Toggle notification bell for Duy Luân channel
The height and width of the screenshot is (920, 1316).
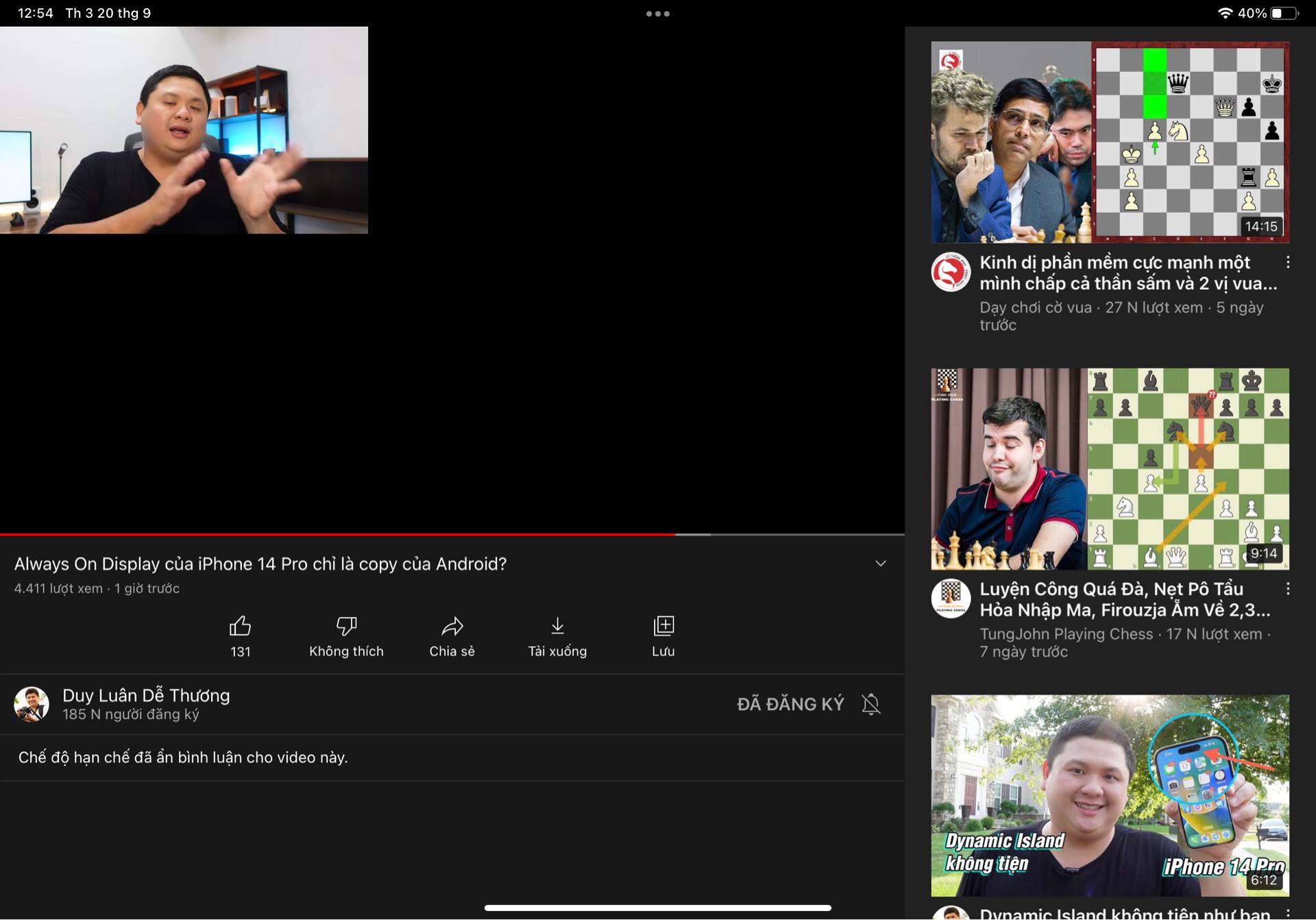tap(870, 704)
